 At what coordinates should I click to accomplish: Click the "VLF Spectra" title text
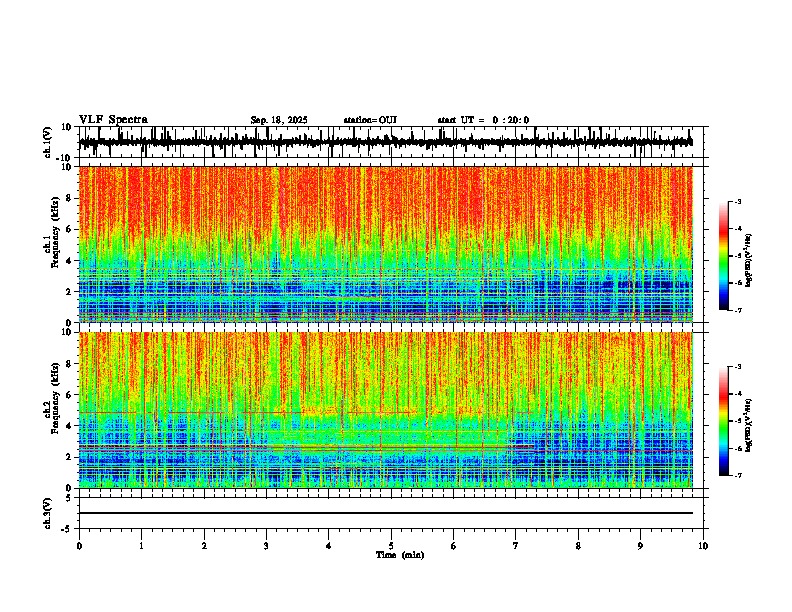(x=113, y=120)
